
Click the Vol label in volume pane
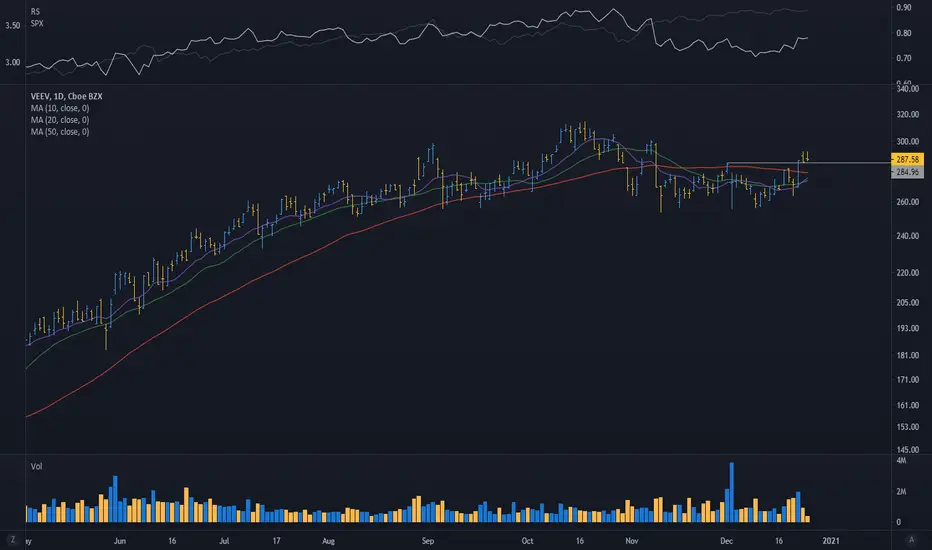tap(36, 466)
